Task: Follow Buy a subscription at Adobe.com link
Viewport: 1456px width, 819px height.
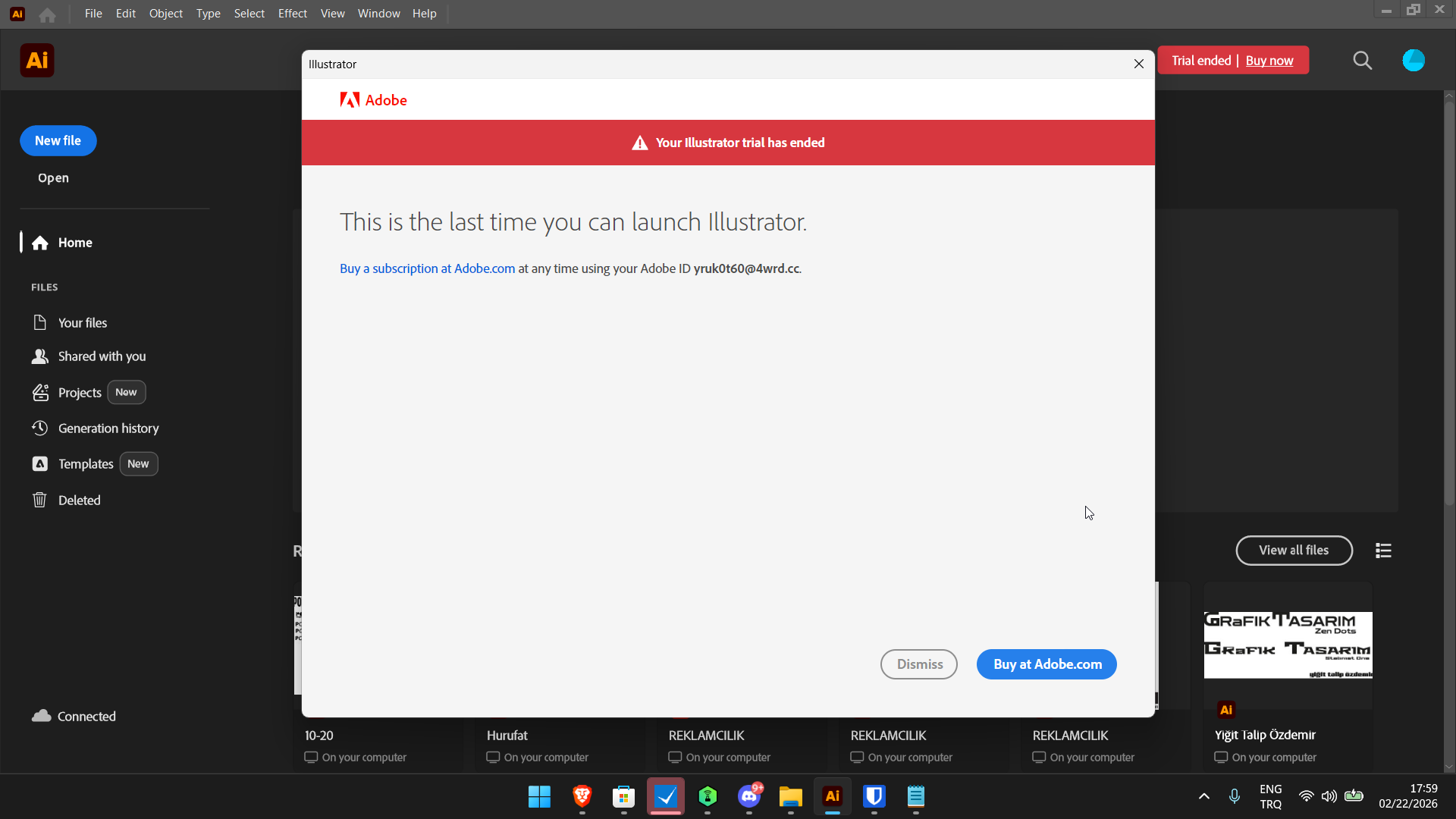Action: [x=427, y=268]
